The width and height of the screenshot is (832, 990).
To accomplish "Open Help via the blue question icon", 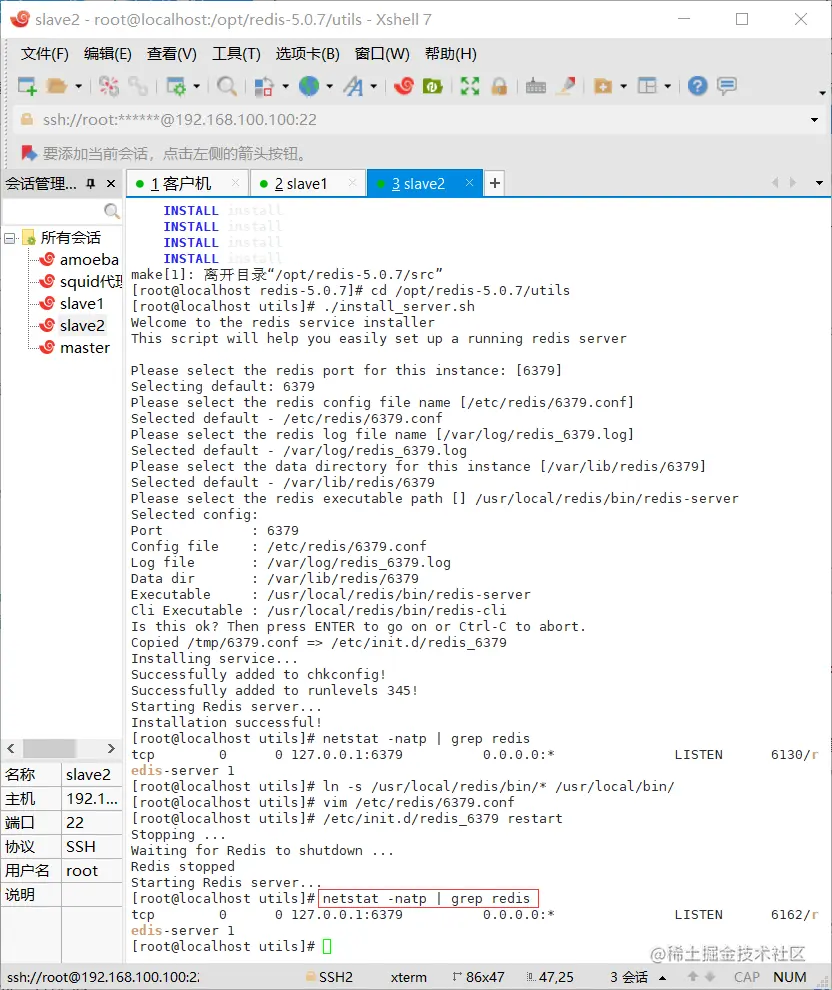I will 698,86.
